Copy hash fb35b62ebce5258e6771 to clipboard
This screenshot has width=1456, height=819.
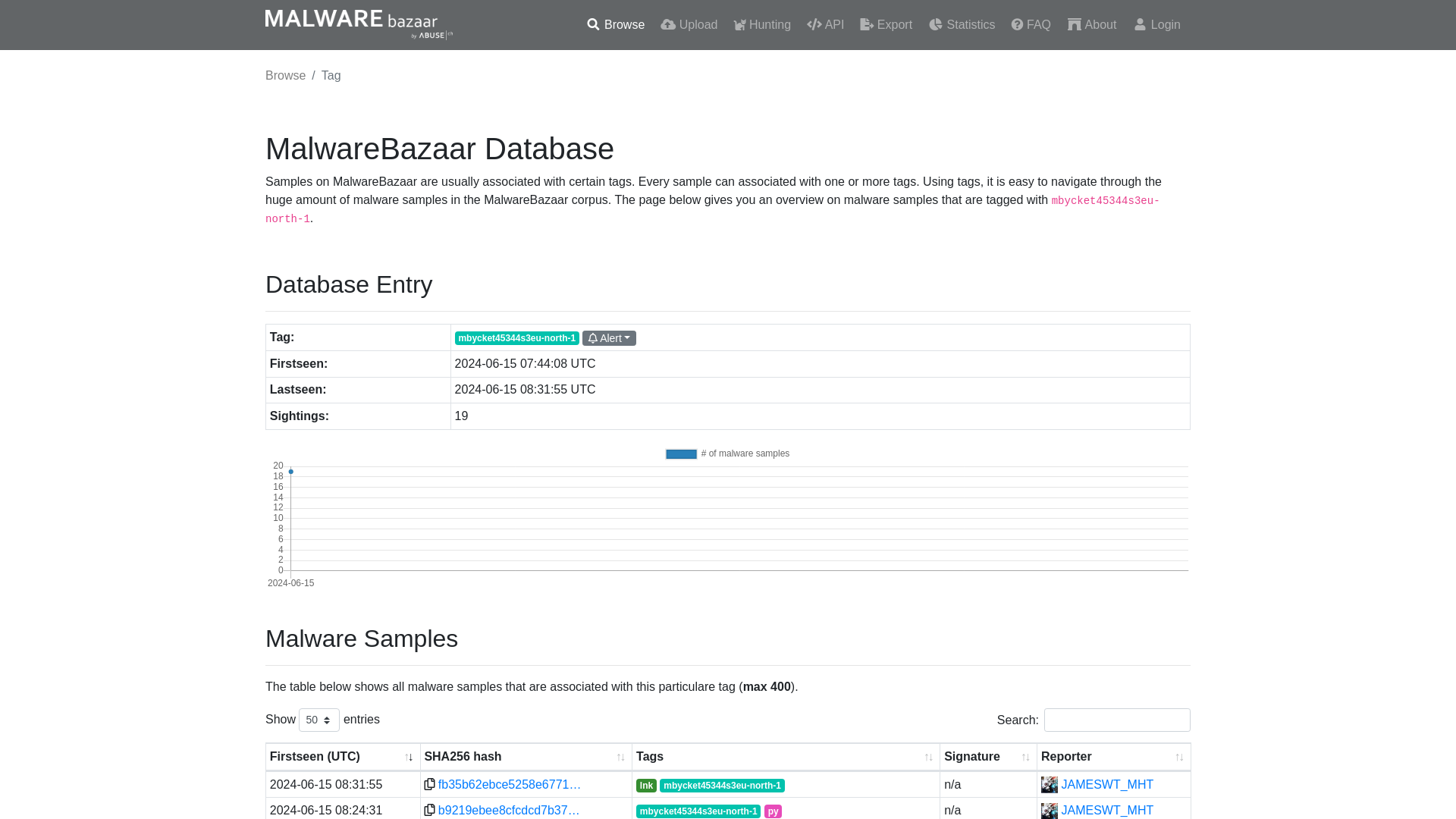(429, 784)
